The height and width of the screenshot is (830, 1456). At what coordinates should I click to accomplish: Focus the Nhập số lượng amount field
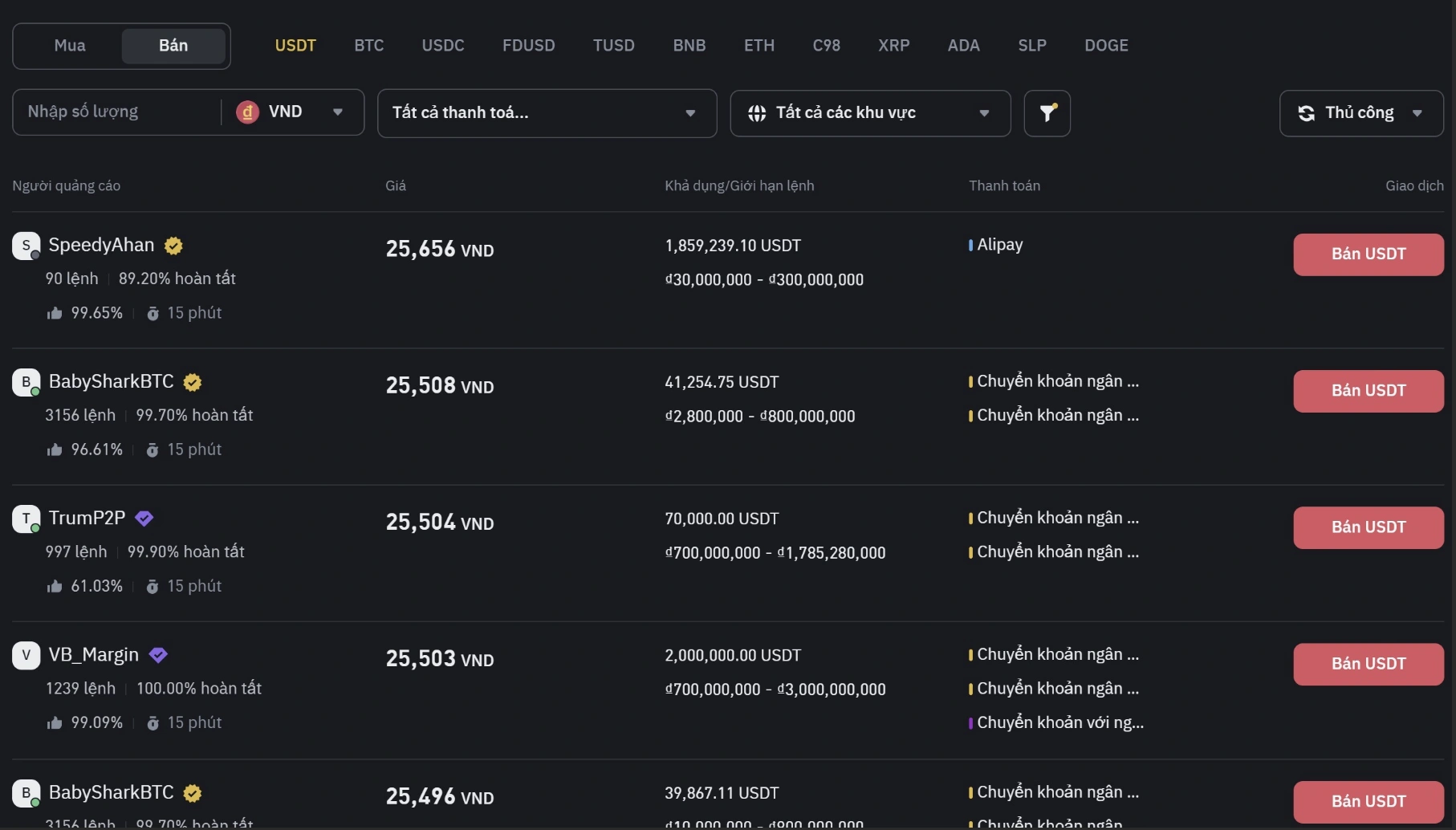116,112
